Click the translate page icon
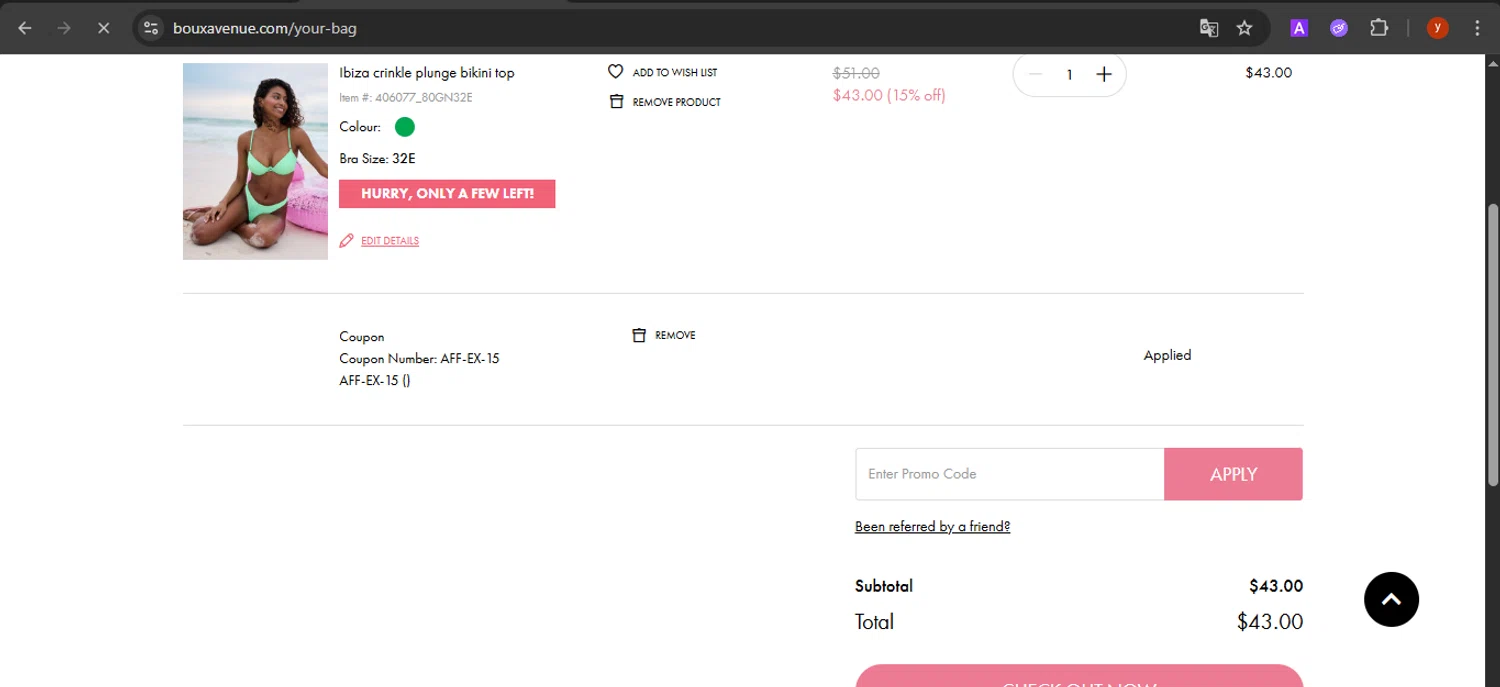The height and width of the screenshot is (687, 1500). (1209, 28)
